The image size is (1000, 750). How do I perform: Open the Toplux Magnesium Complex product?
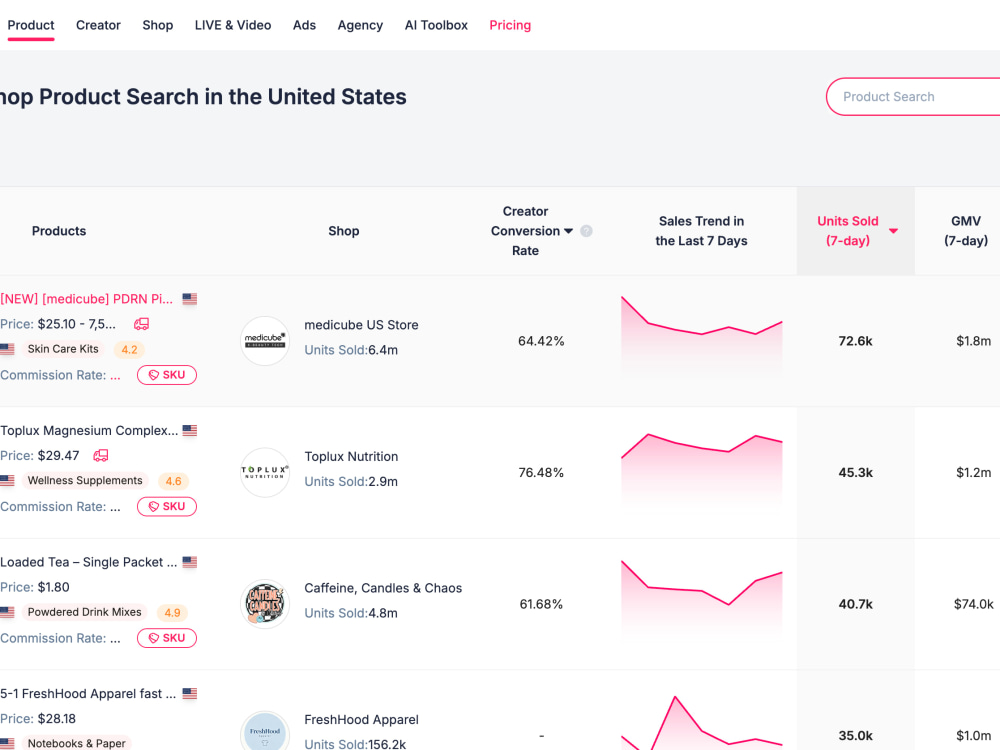click(x=89, y=430)
